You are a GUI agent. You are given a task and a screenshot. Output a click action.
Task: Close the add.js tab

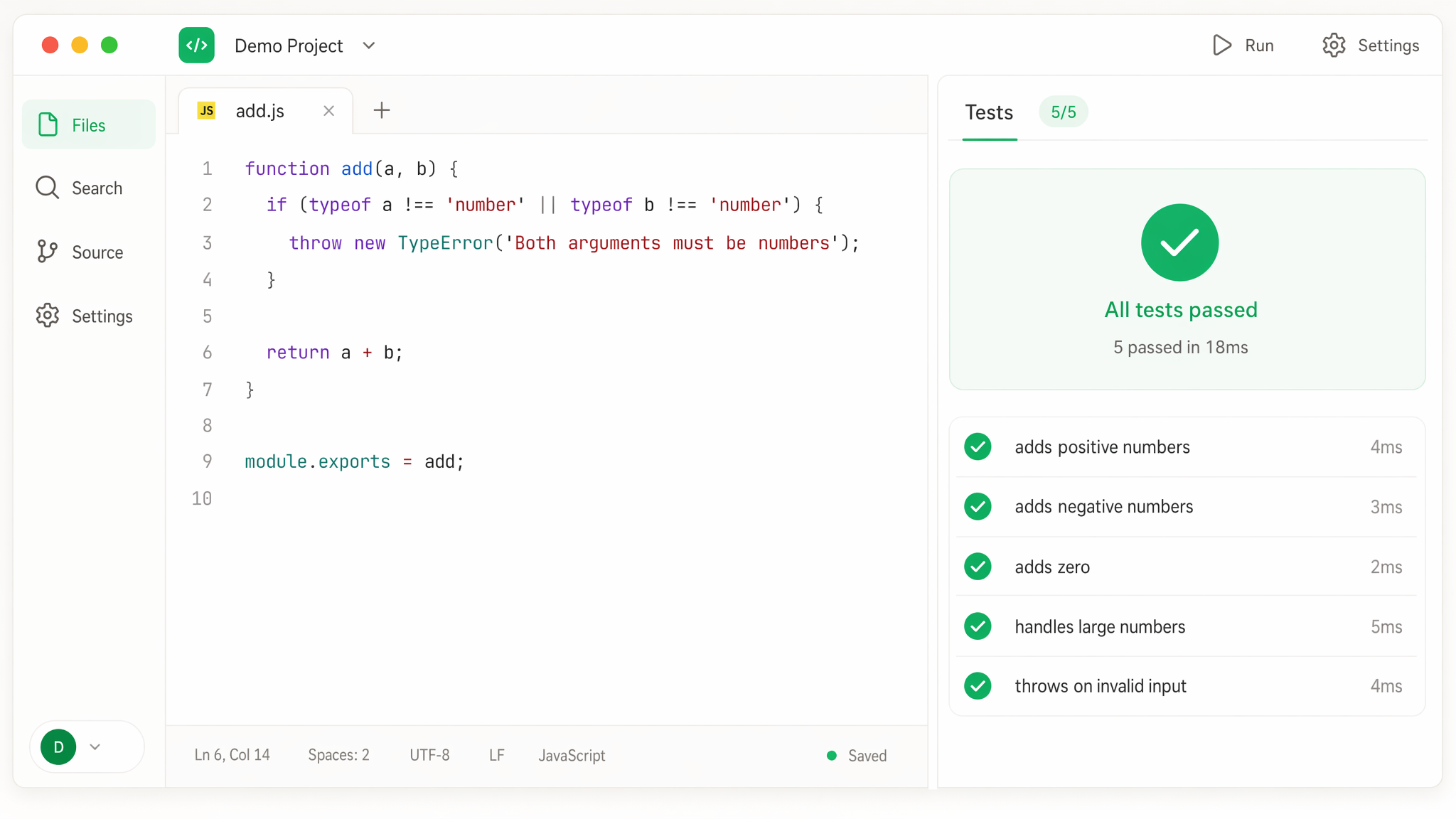(328, 111)
